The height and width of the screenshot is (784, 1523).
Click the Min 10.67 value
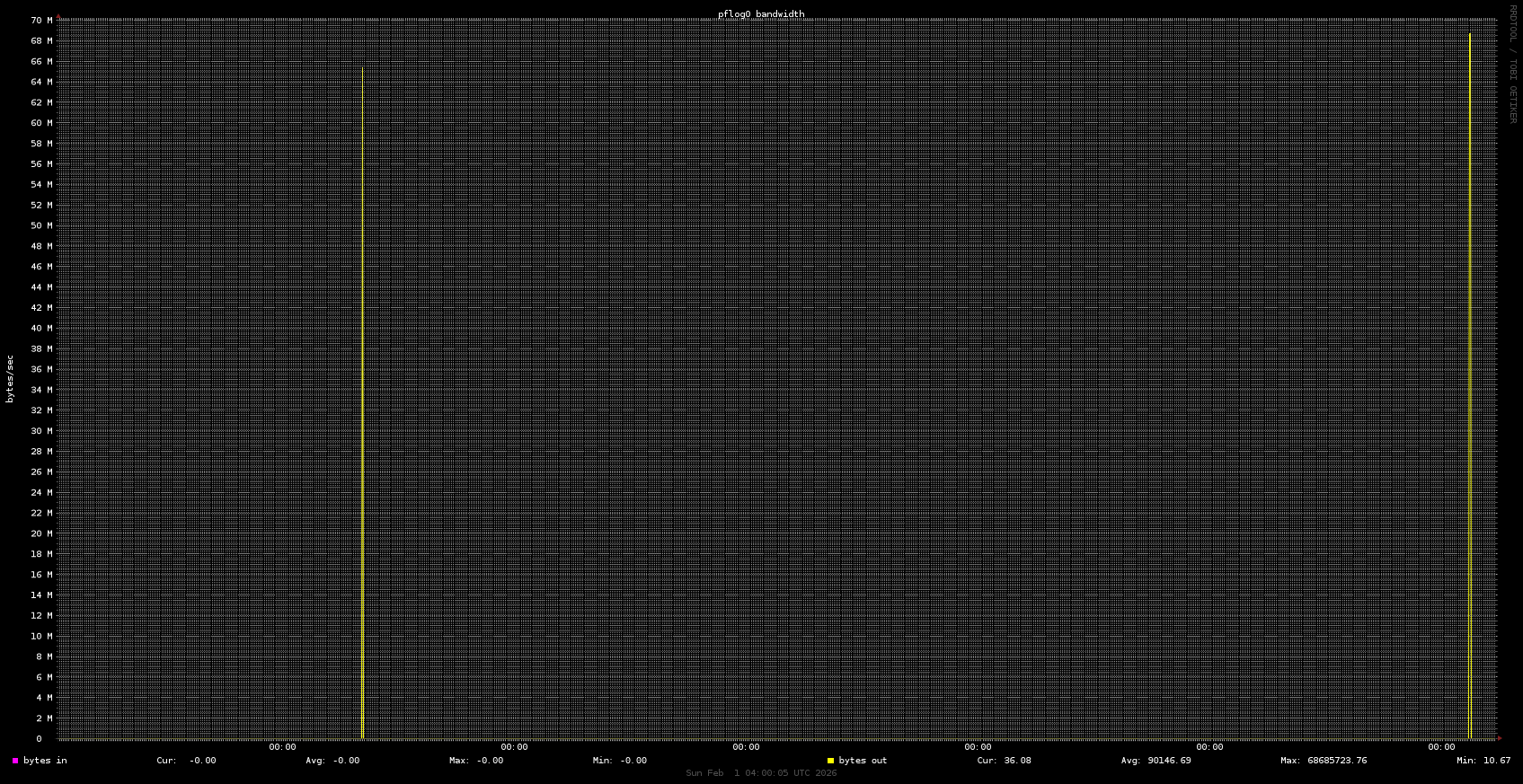(x=1483, y=761)
